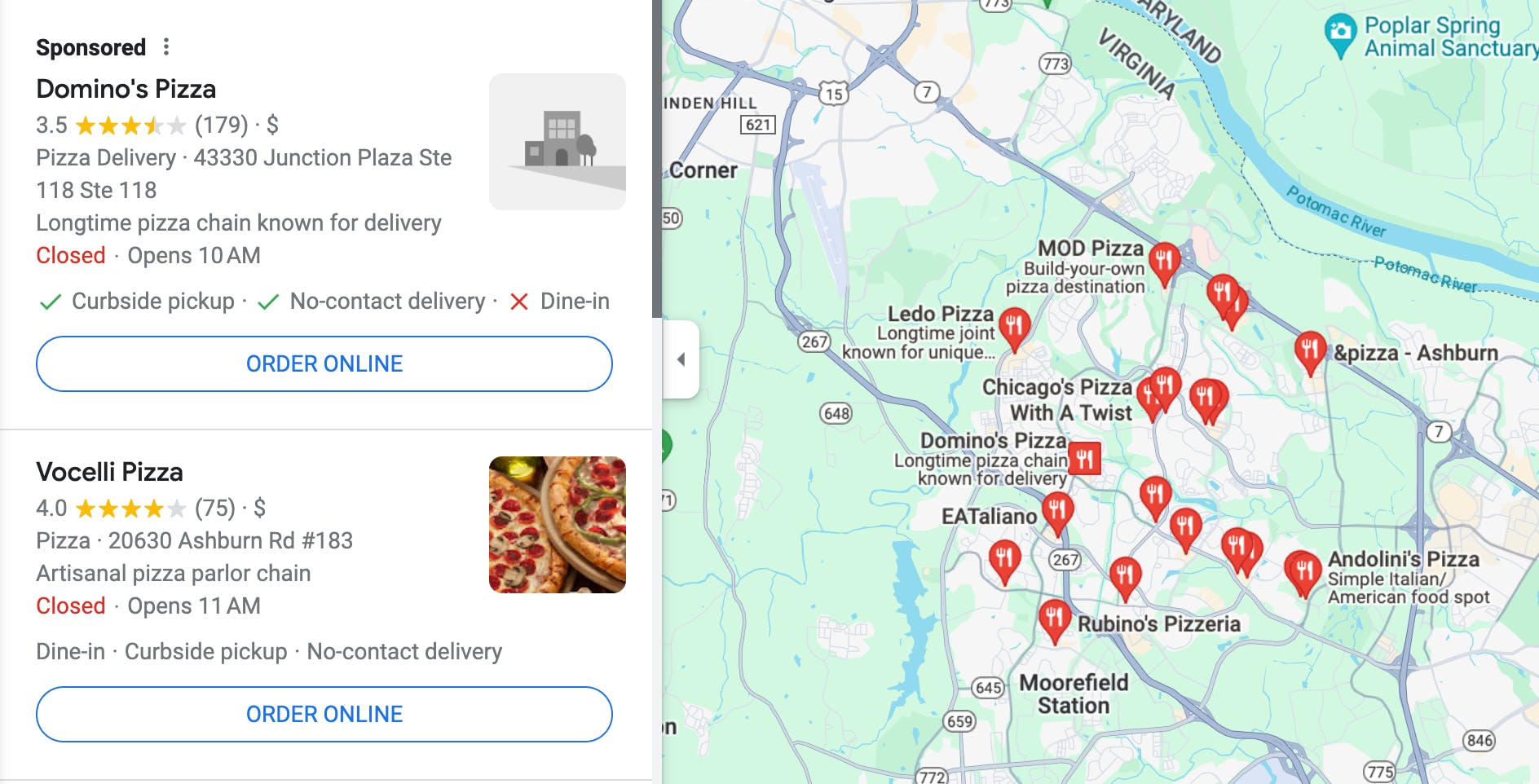Click Poplar Spring Animal Sanctuary camera icon

(1339, 33)
